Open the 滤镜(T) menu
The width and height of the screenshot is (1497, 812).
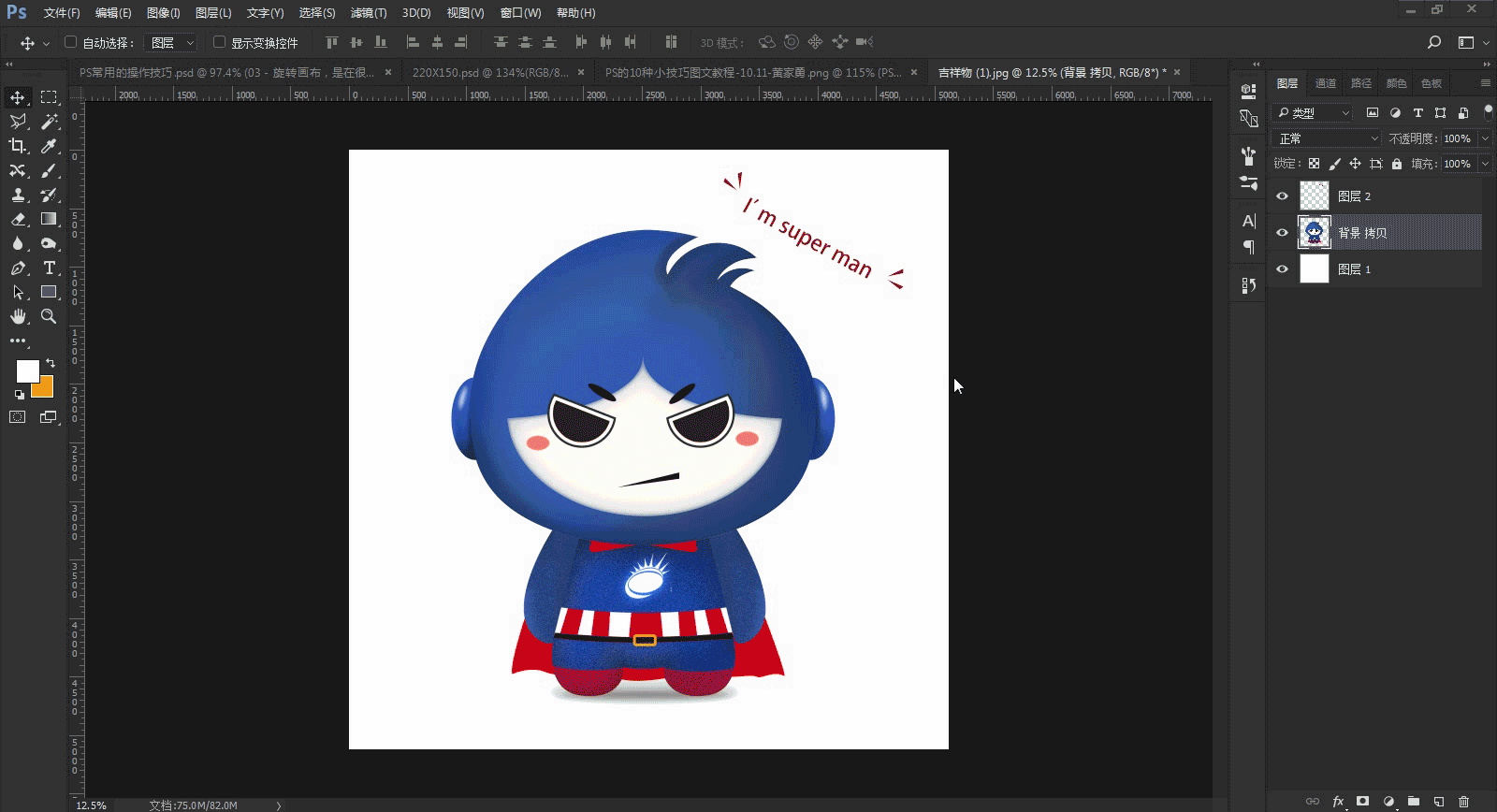pos(369,13)
